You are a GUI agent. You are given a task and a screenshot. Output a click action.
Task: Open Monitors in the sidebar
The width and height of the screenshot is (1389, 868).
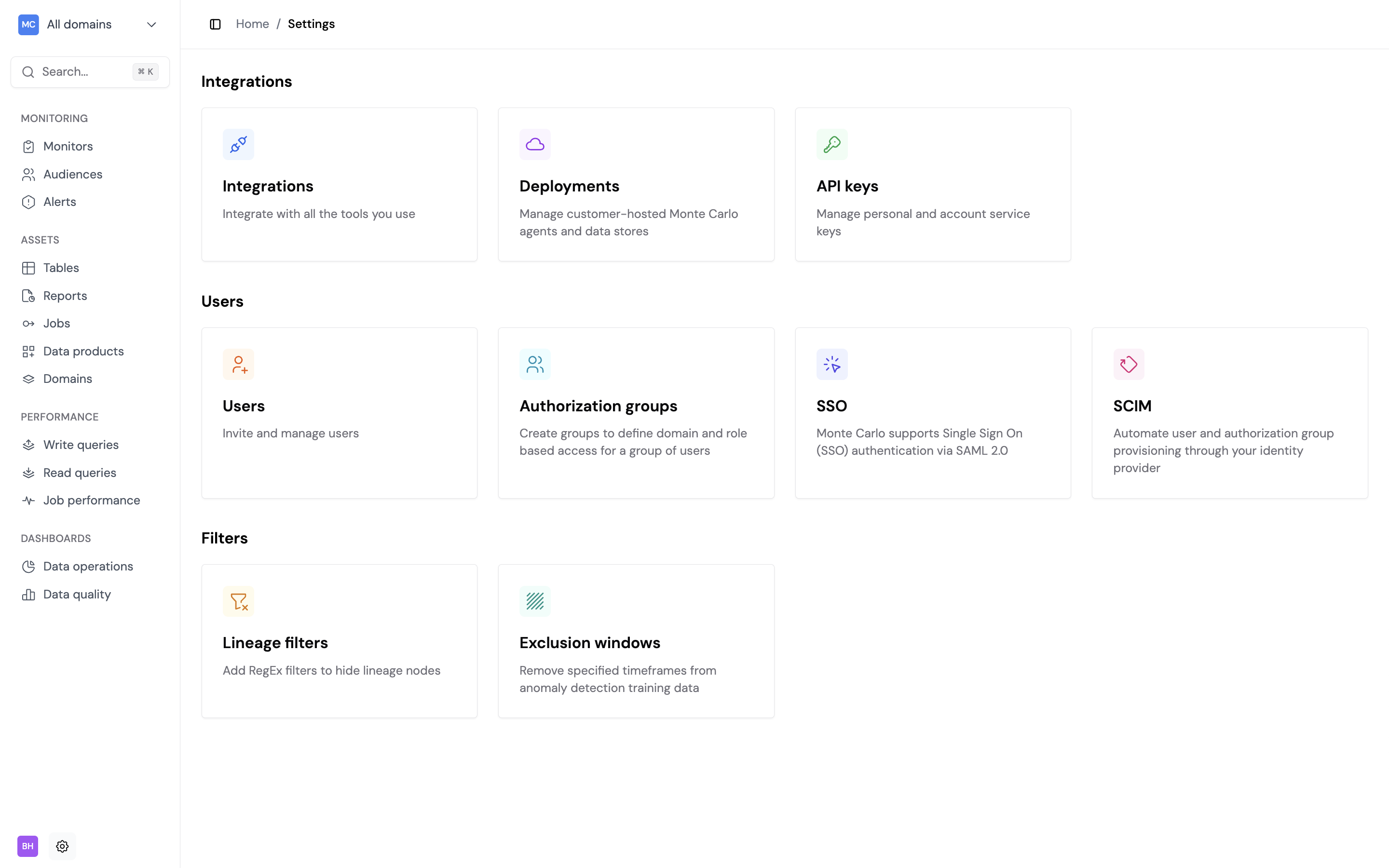tap(68, 147)
